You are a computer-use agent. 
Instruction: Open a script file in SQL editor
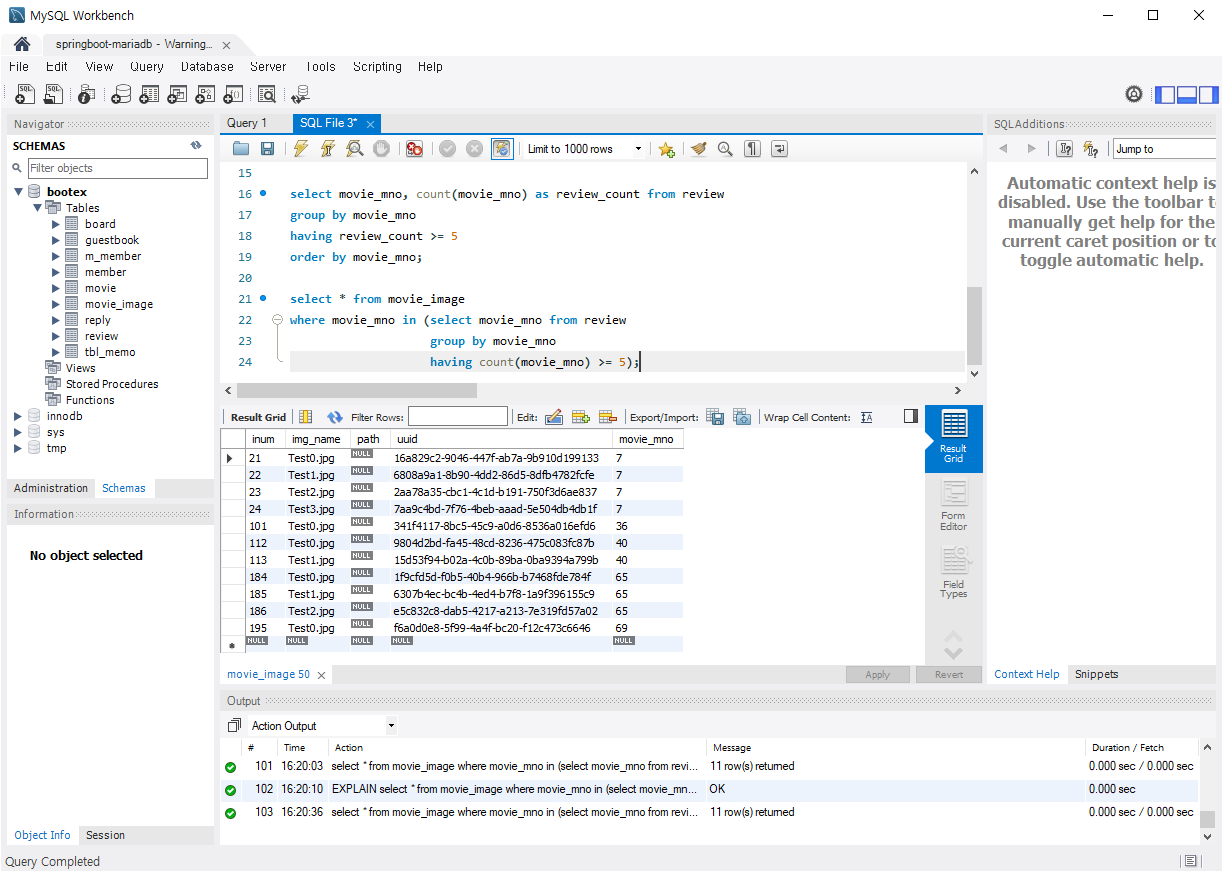[x=241, y=149]
